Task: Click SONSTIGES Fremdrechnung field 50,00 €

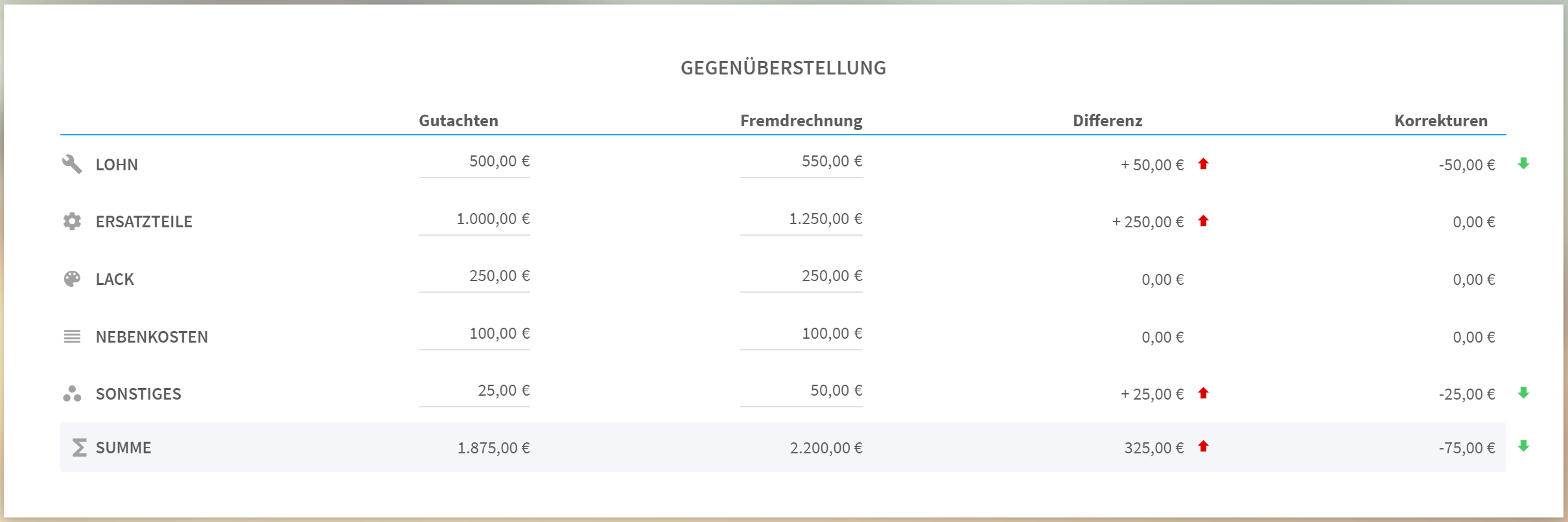Action: click(x=801, y=391)
